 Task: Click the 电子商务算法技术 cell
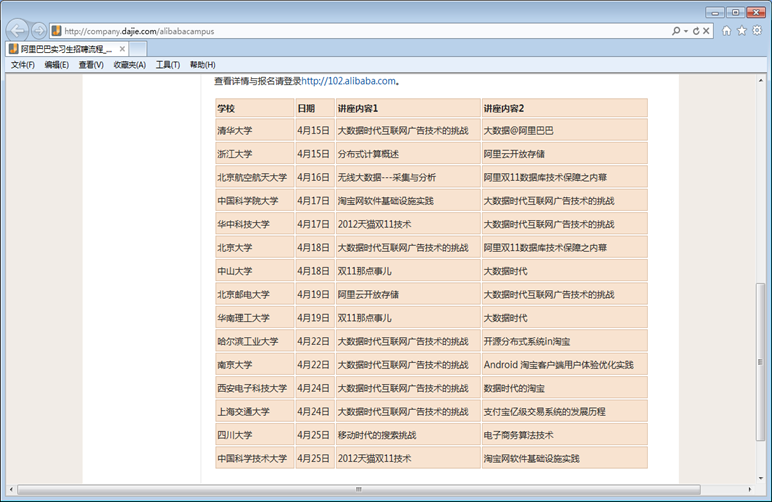(565, 435)
